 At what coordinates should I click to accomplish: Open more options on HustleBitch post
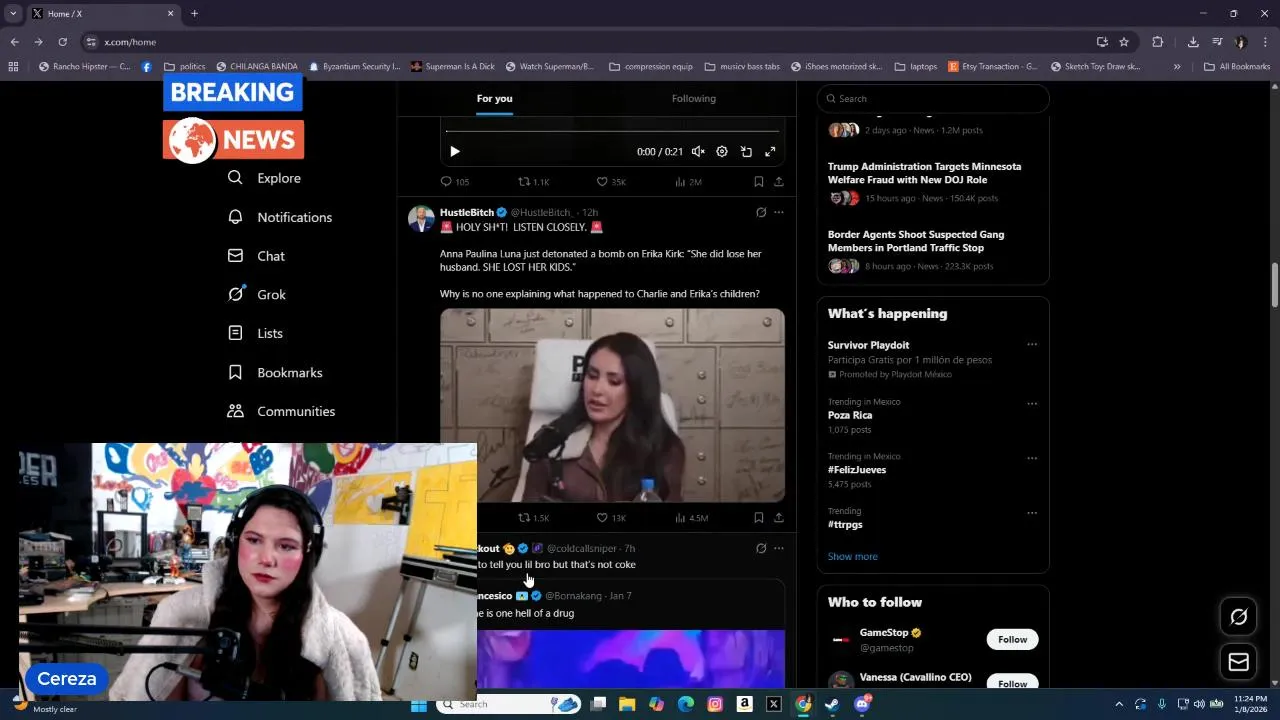[x=779, y=212]
